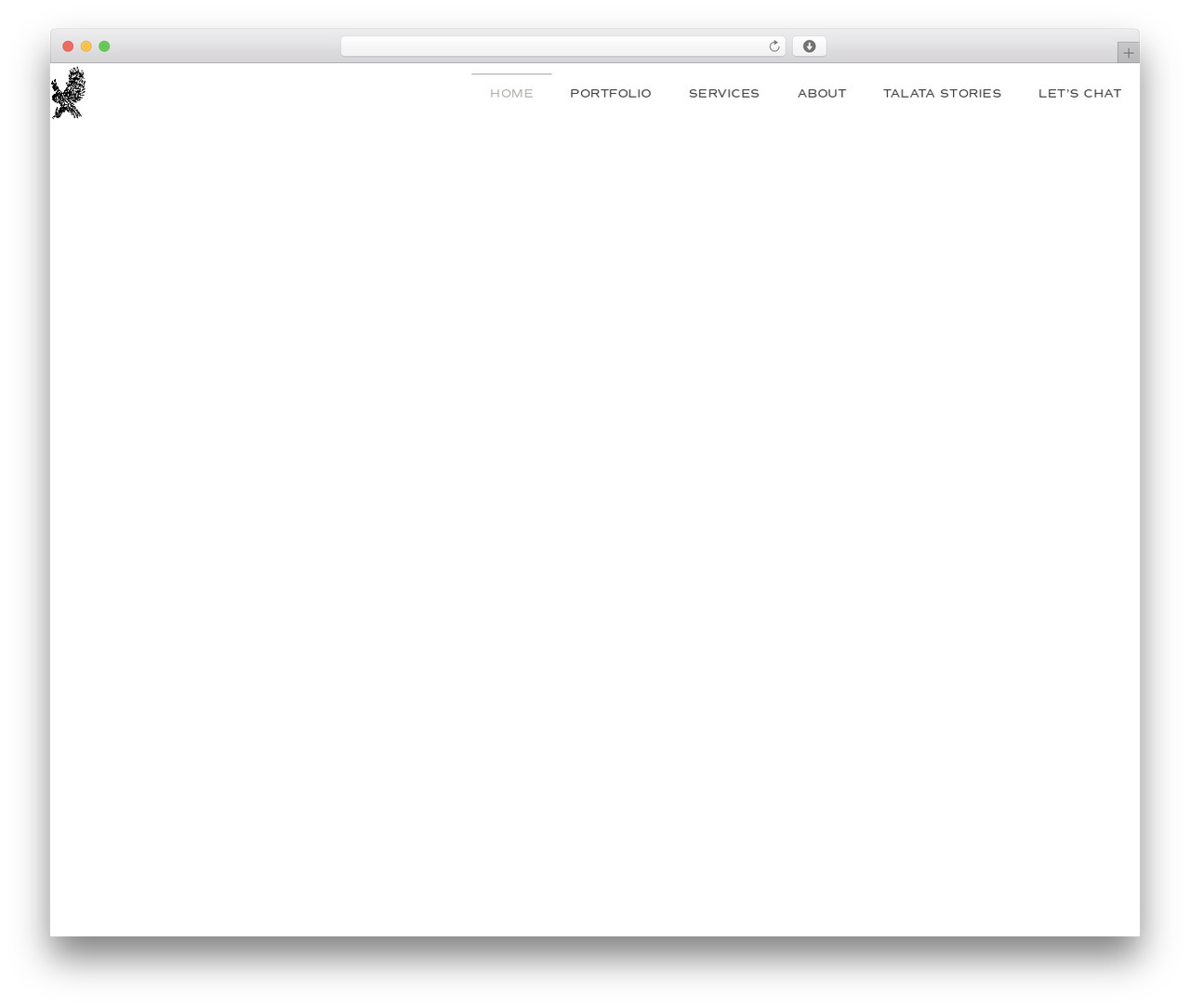Image resolution: width=1190 pixels, height=1008 pixels.
Task: Close the browser window with the red button
Action: [x=68, y=46]
